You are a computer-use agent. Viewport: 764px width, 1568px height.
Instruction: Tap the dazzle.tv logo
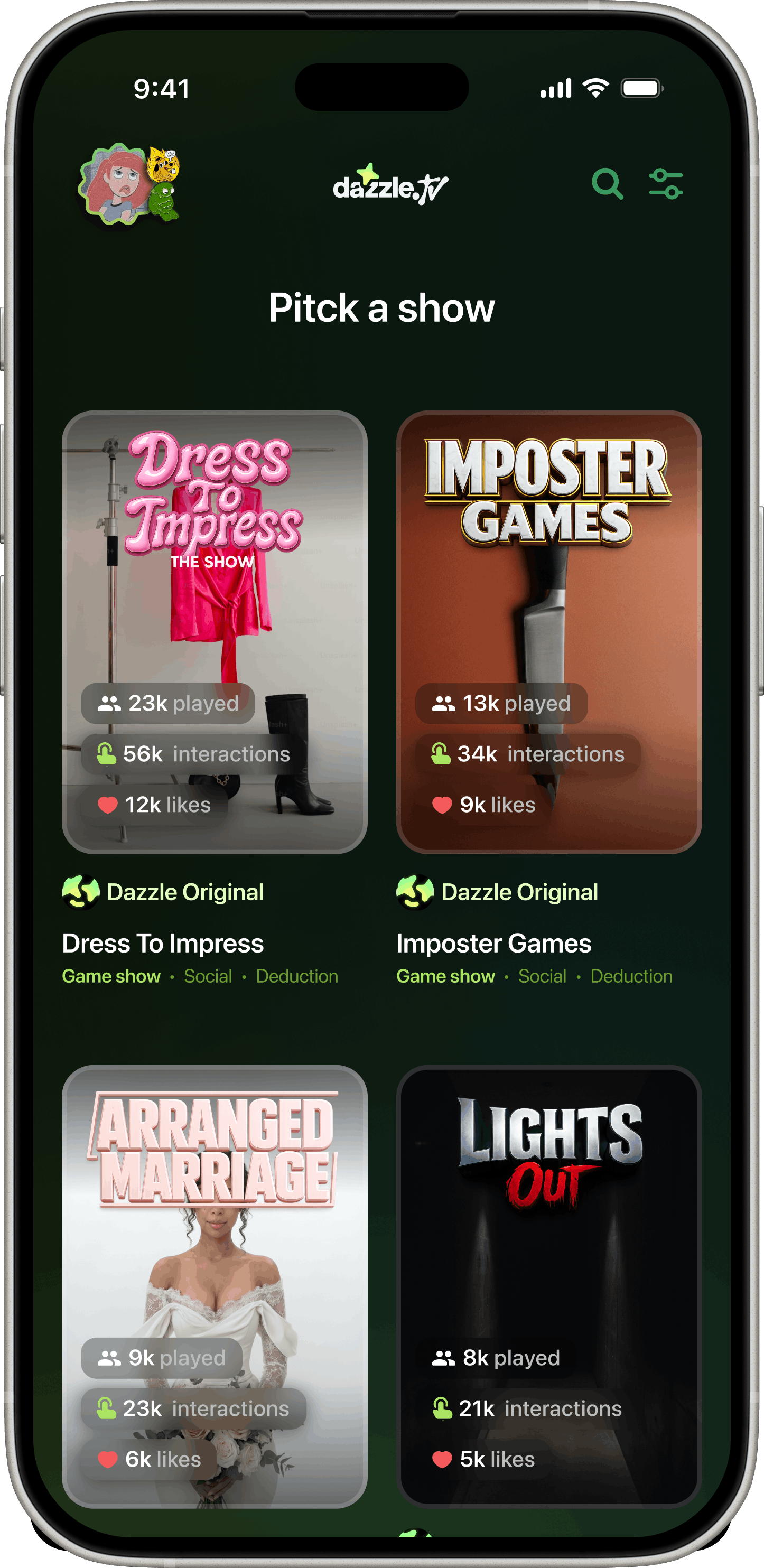click(389, 184)
